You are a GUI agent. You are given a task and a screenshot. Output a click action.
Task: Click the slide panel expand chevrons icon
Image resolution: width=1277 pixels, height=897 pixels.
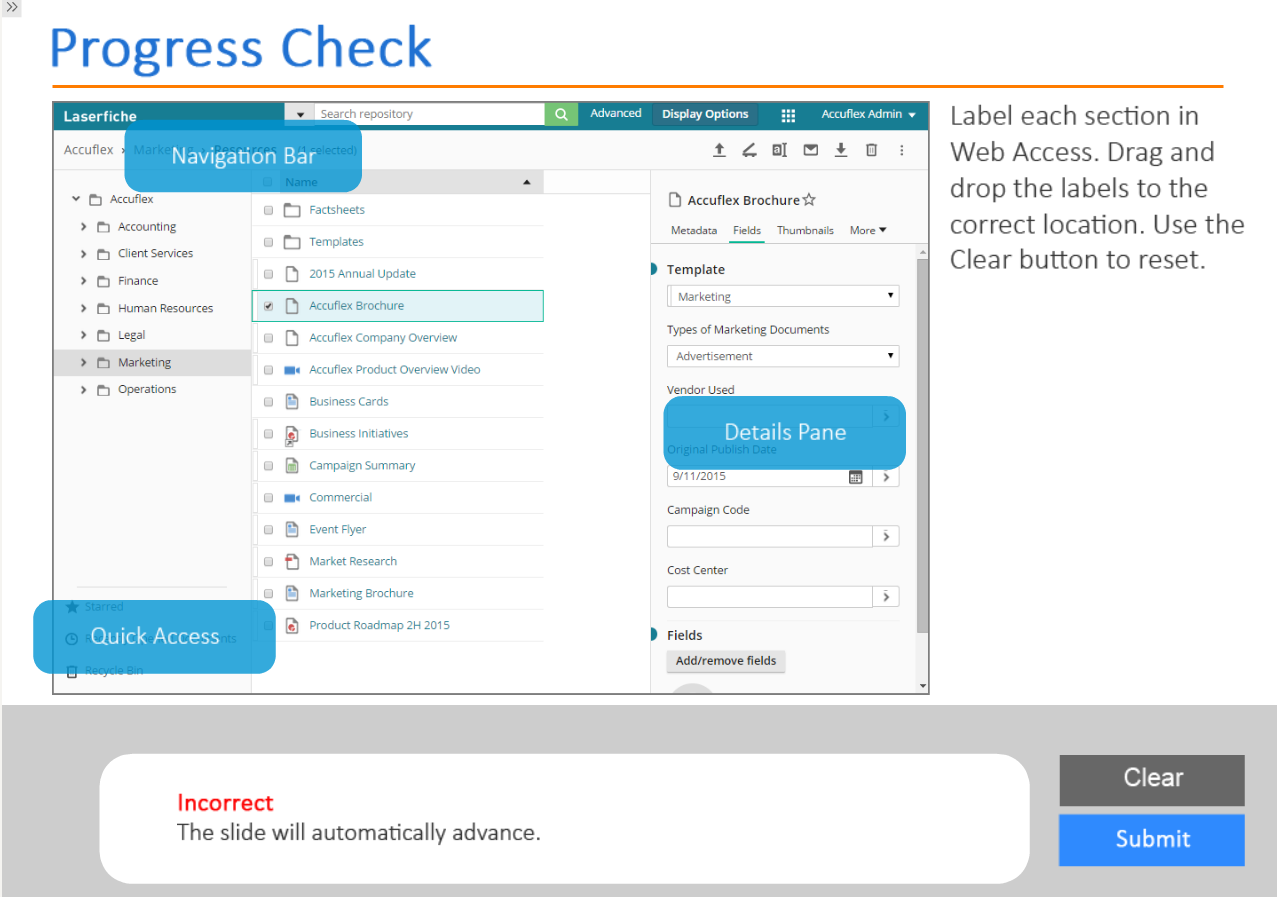click(x=12, y=7)
